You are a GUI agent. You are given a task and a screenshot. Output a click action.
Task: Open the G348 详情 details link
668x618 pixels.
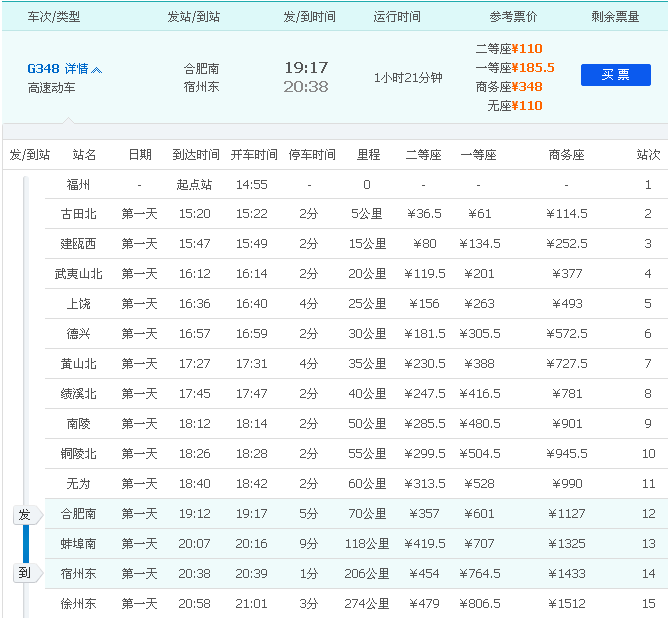click(x=58, y=69)
